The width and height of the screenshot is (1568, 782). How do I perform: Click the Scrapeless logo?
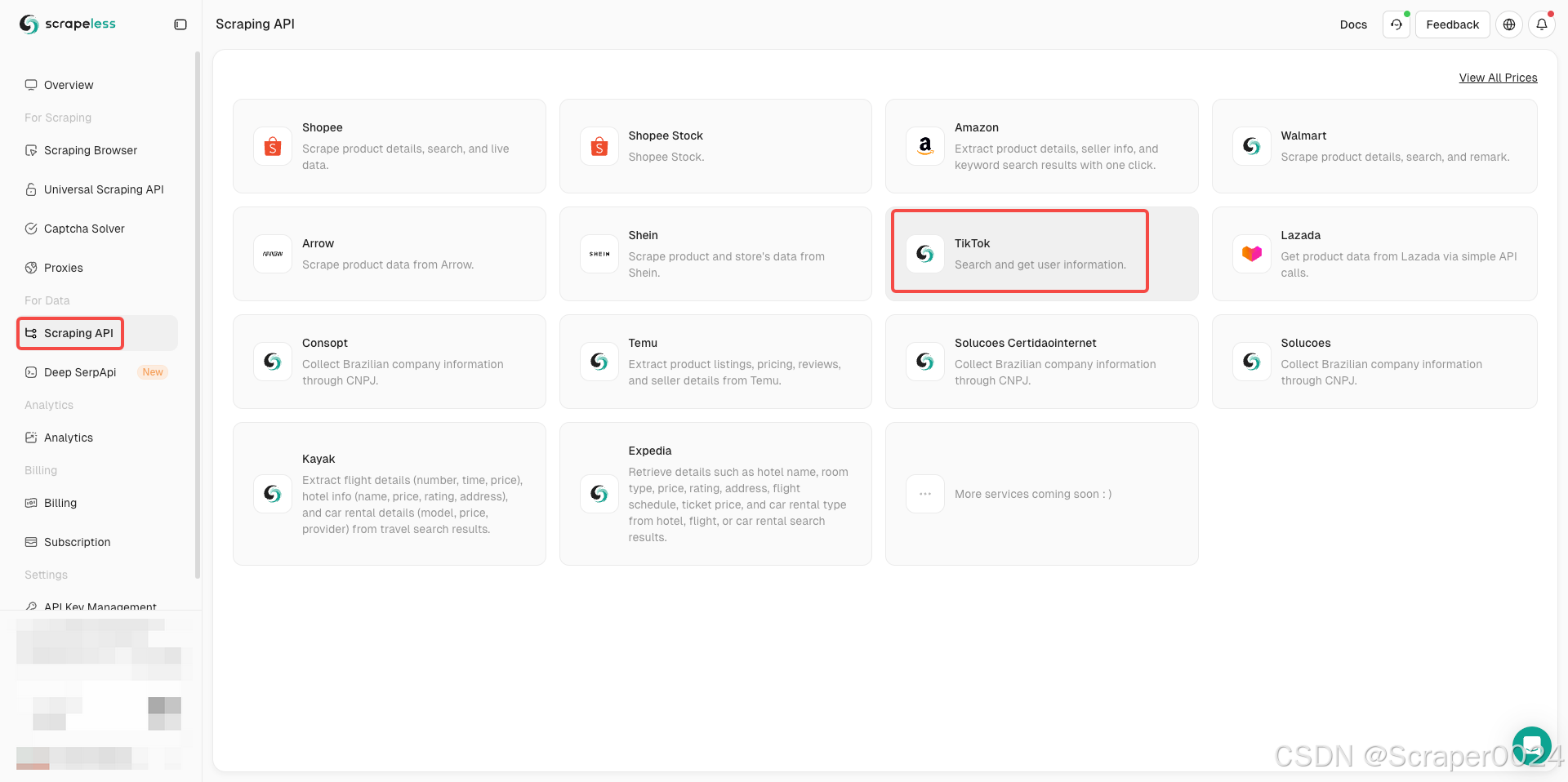[x=68, y=24]
